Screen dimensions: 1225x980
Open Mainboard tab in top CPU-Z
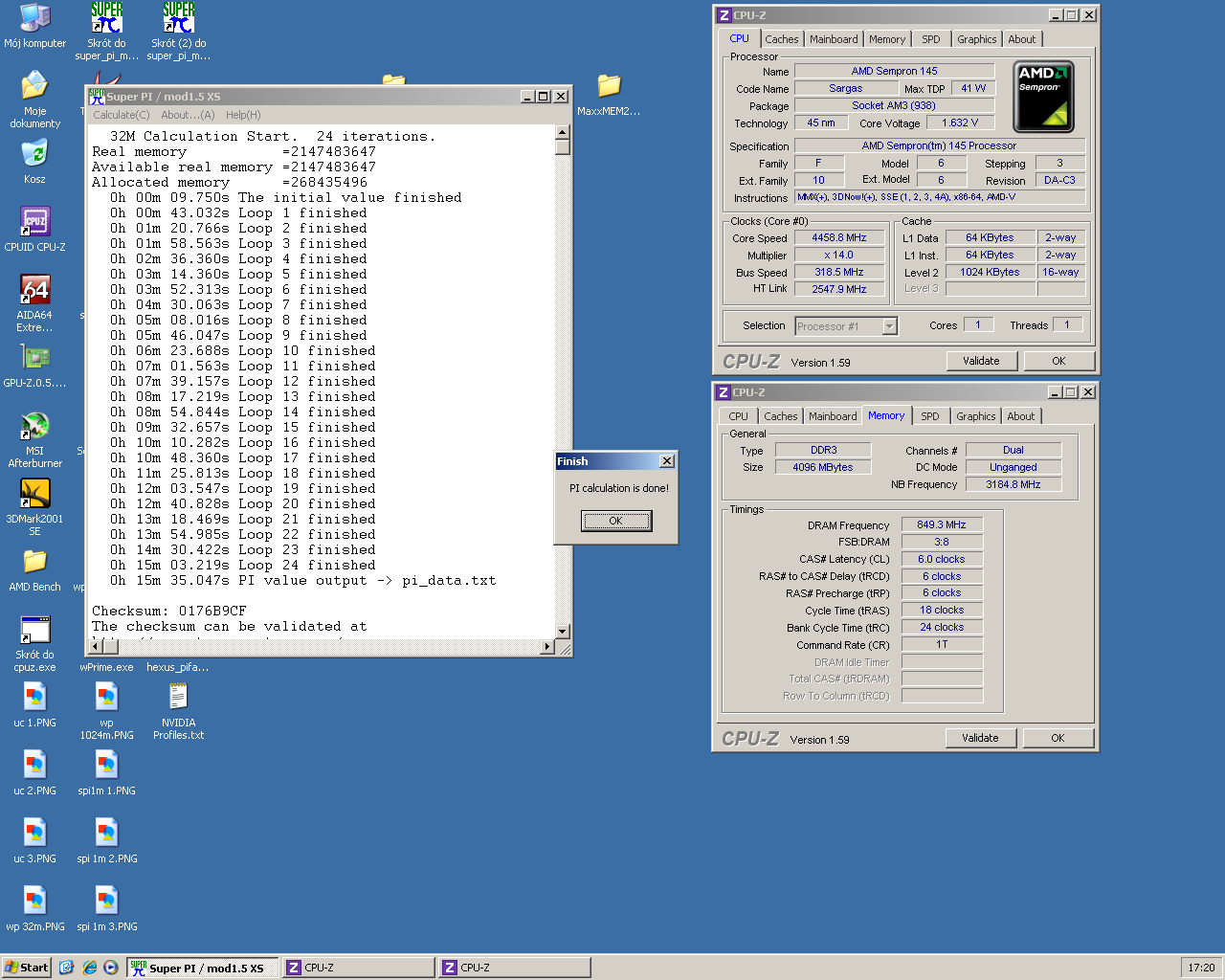point(834,39)
